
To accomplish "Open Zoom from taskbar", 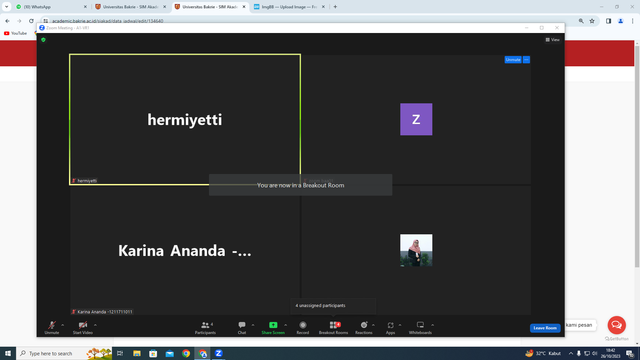I will [218, 353].
